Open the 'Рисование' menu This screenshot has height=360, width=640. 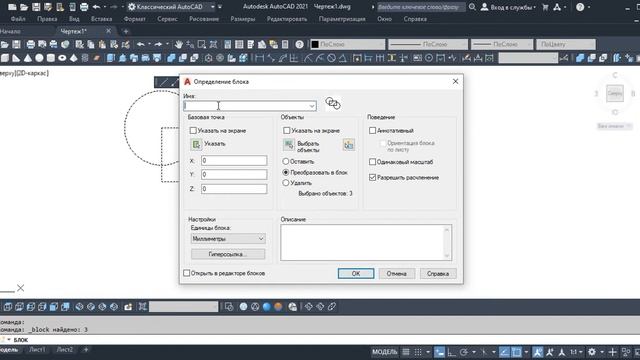click(x=204, y=19)
